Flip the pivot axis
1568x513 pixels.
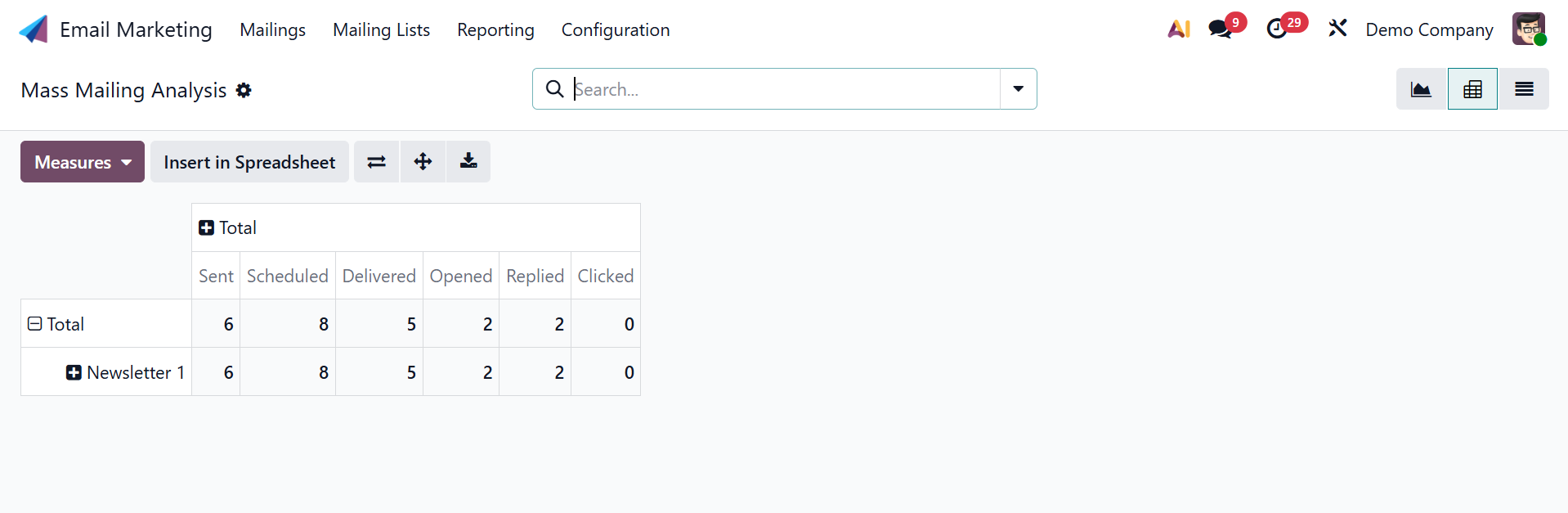click(376, 162)
